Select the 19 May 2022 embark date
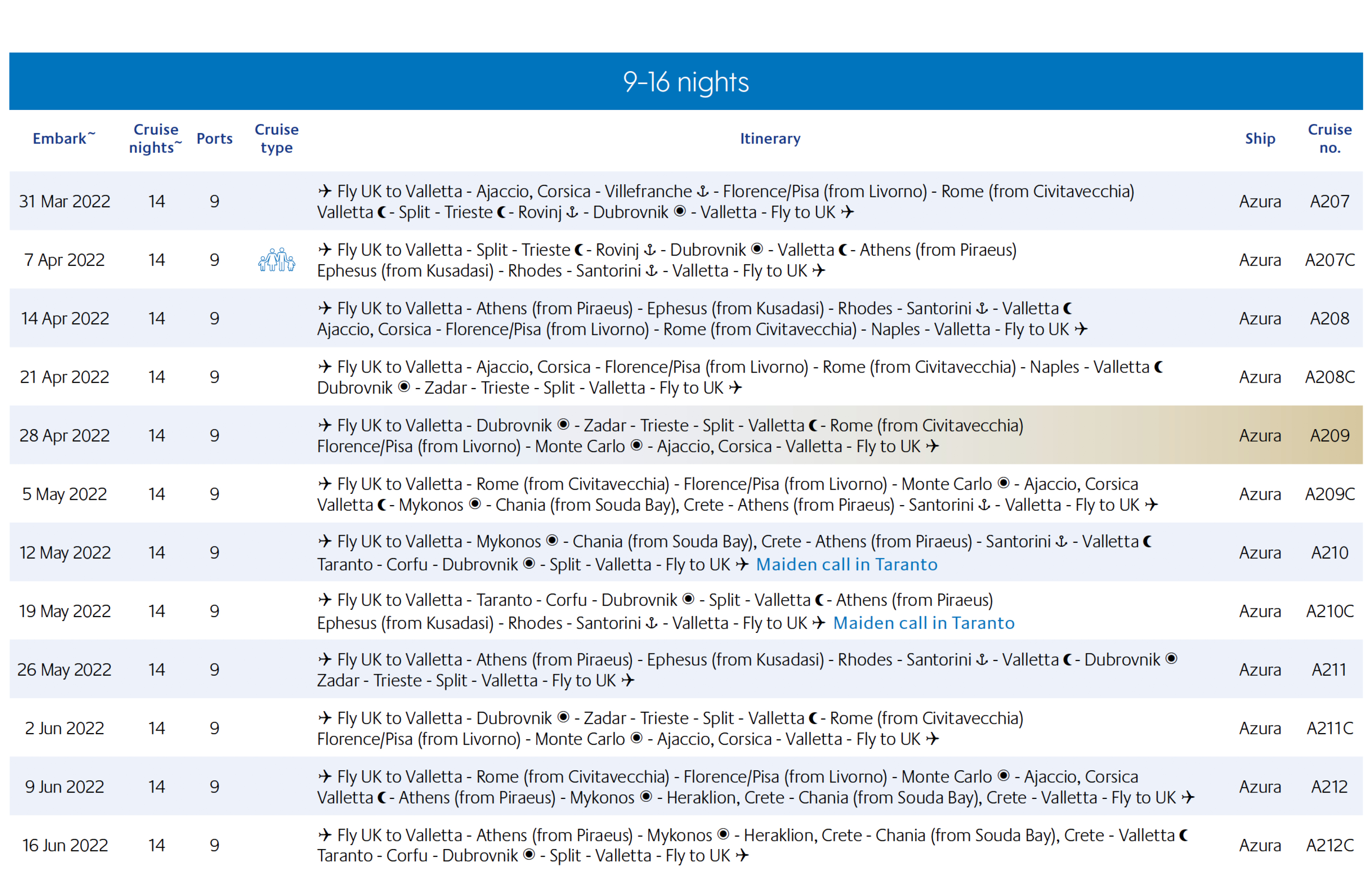This screenshot has width=1372, height=883. point(65,610)
